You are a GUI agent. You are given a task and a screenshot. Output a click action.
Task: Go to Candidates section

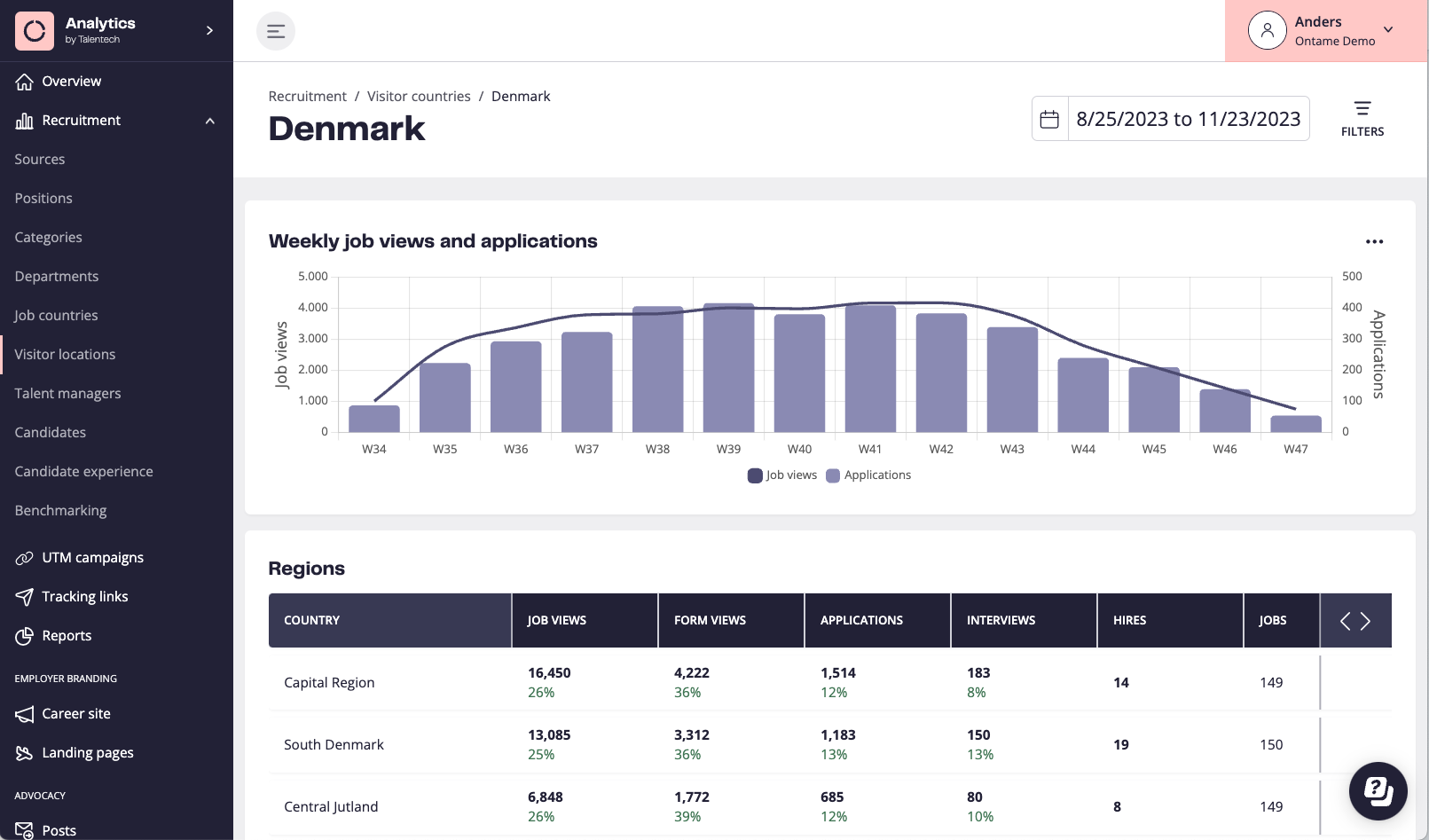[x=51, y=433]
